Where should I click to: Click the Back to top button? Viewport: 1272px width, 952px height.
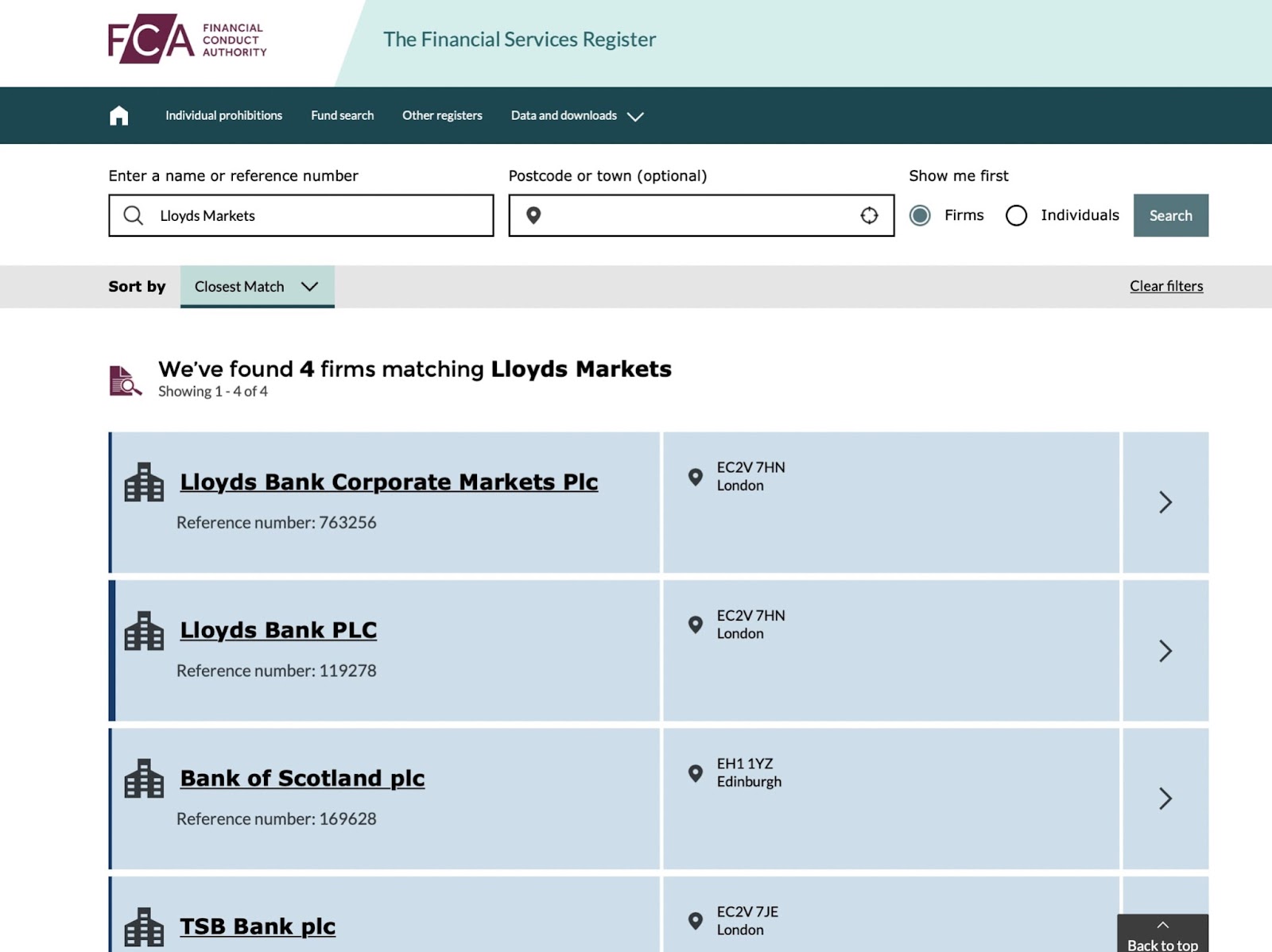point(1162,934)
